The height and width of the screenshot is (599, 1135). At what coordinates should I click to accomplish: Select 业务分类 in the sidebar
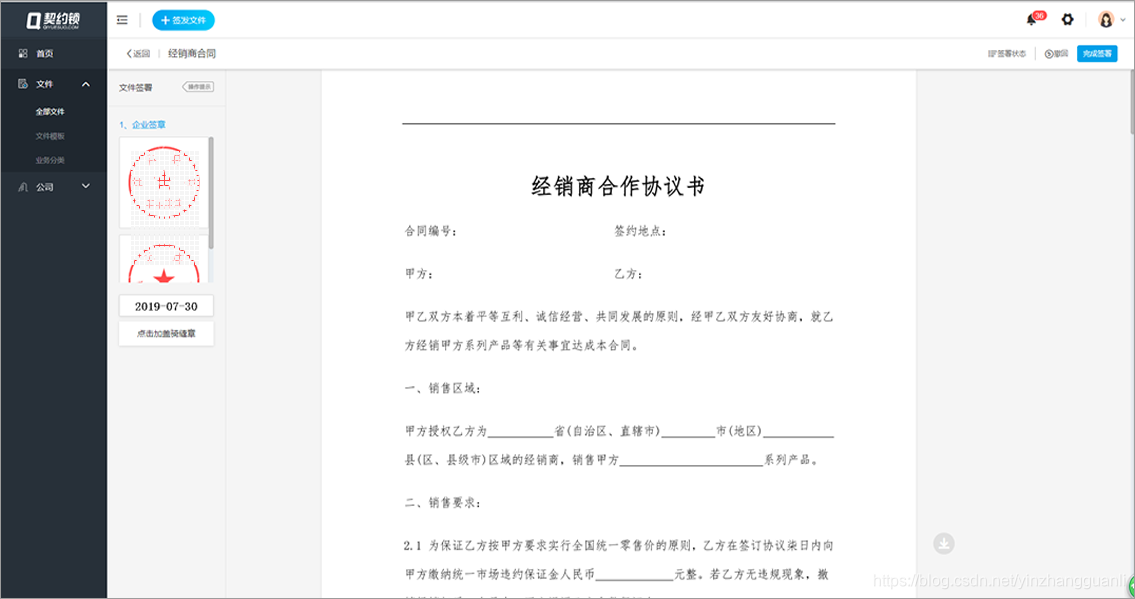click(50, 160)
